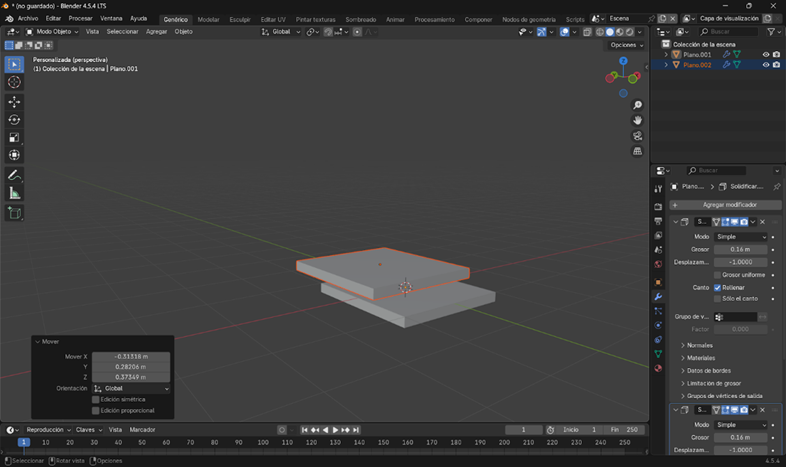Toggle camera view with the camera icon
This screenshot has height=467, width=786.
[637, 136]
